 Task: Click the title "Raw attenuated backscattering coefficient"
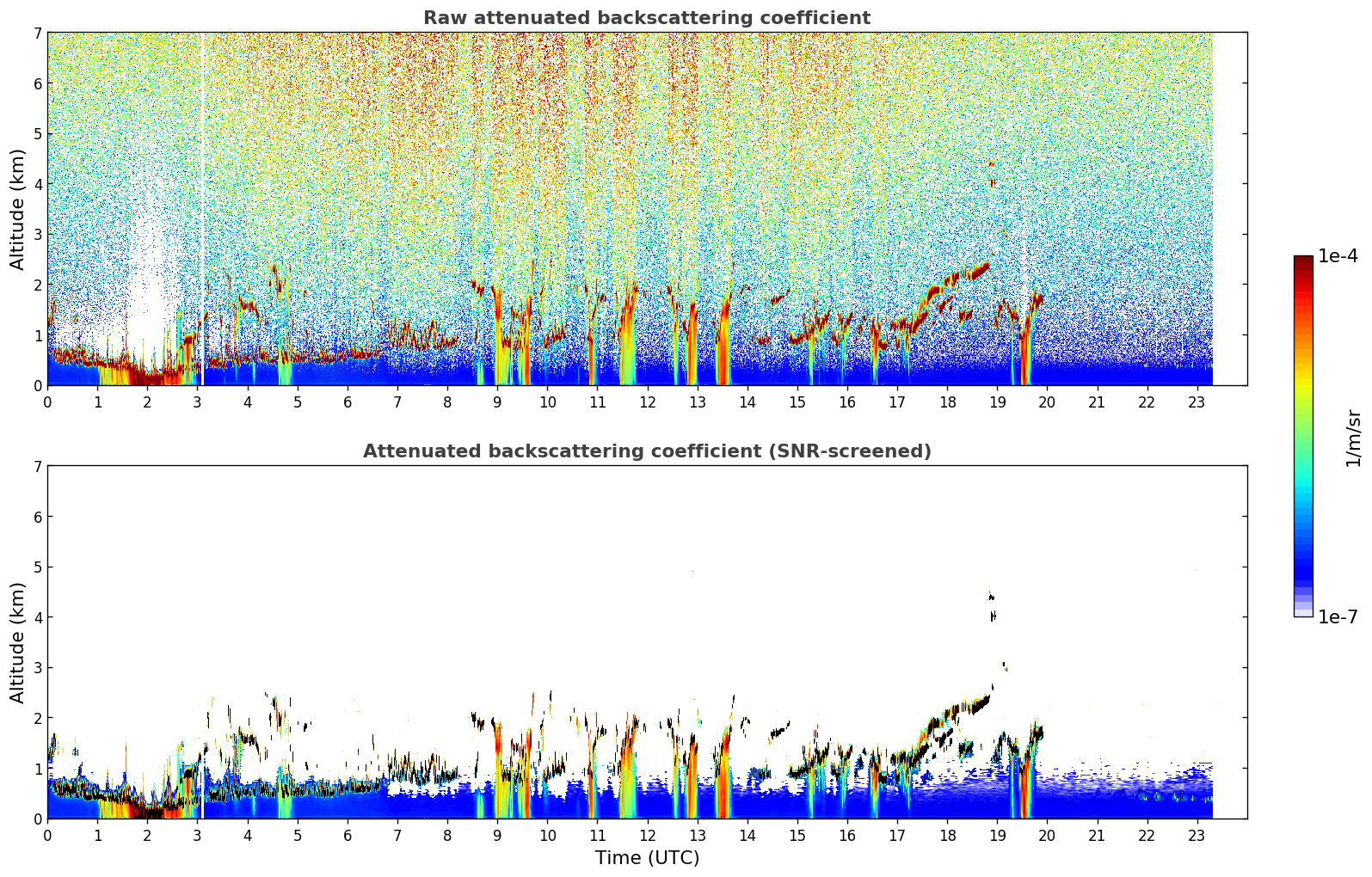[647, 18]
